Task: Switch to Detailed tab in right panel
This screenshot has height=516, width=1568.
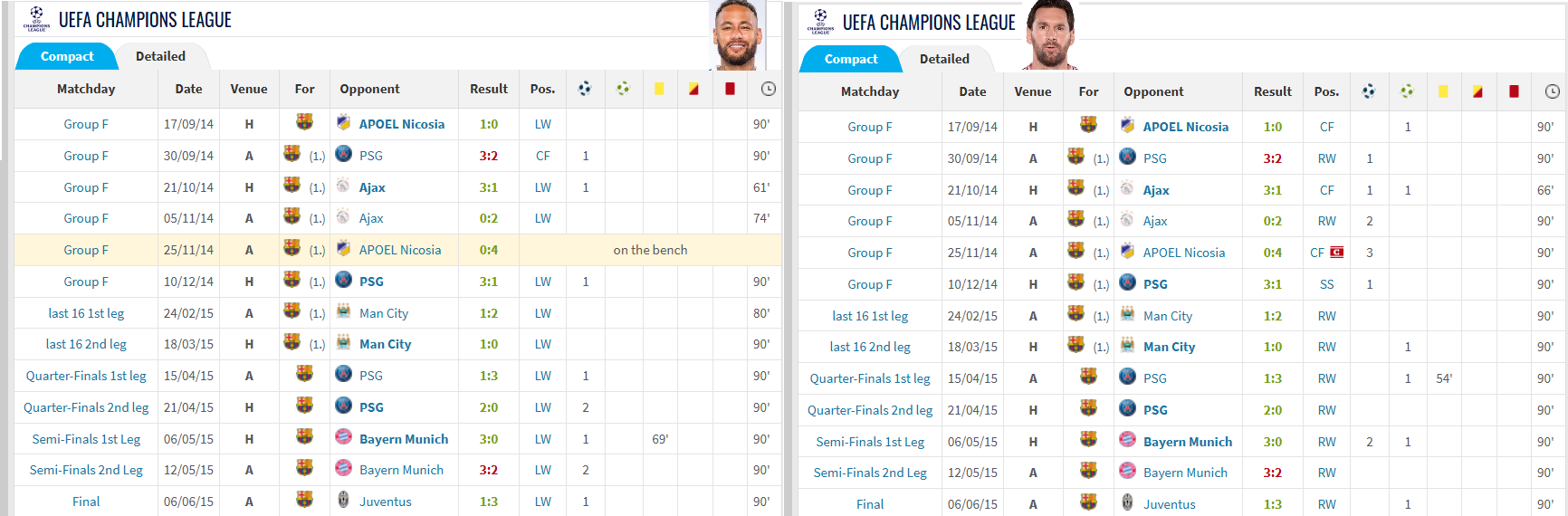Action: point(944,59)
